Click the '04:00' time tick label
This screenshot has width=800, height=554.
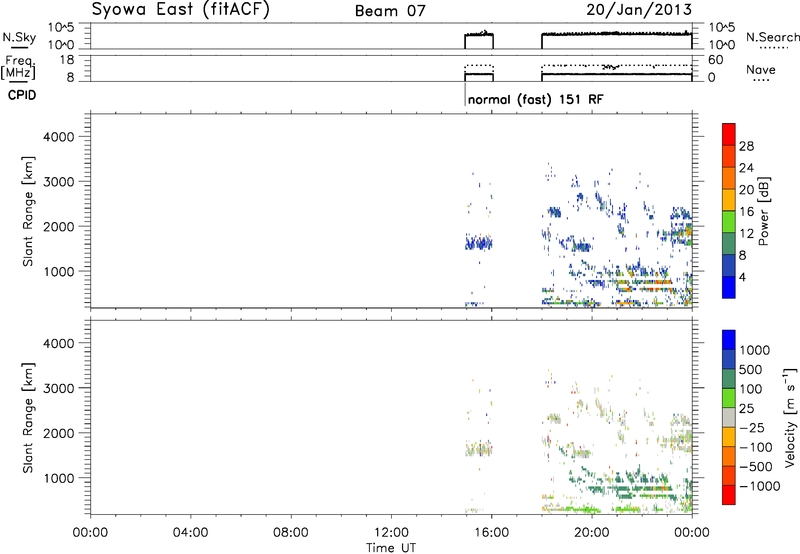point(191,533)
